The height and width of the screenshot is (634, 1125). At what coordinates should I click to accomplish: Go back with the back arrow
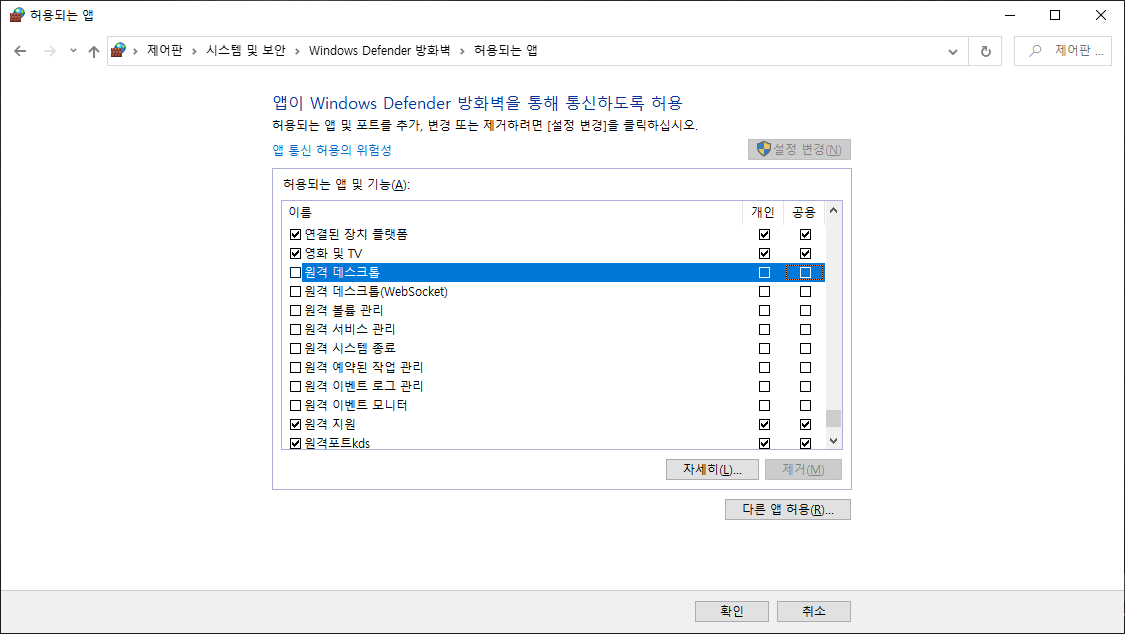(20, 51)
